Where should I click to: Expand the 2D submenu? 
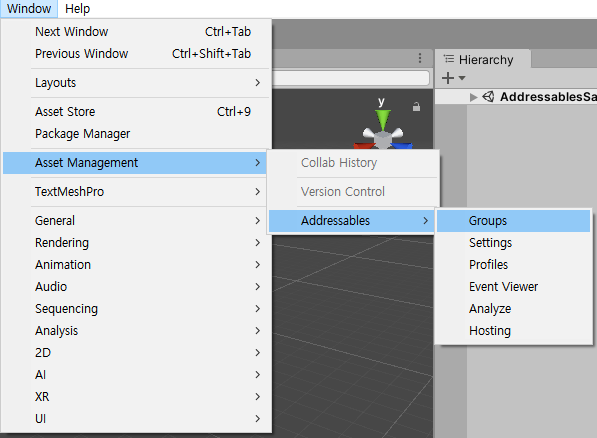pyautogui.click(x=136, y=353)
